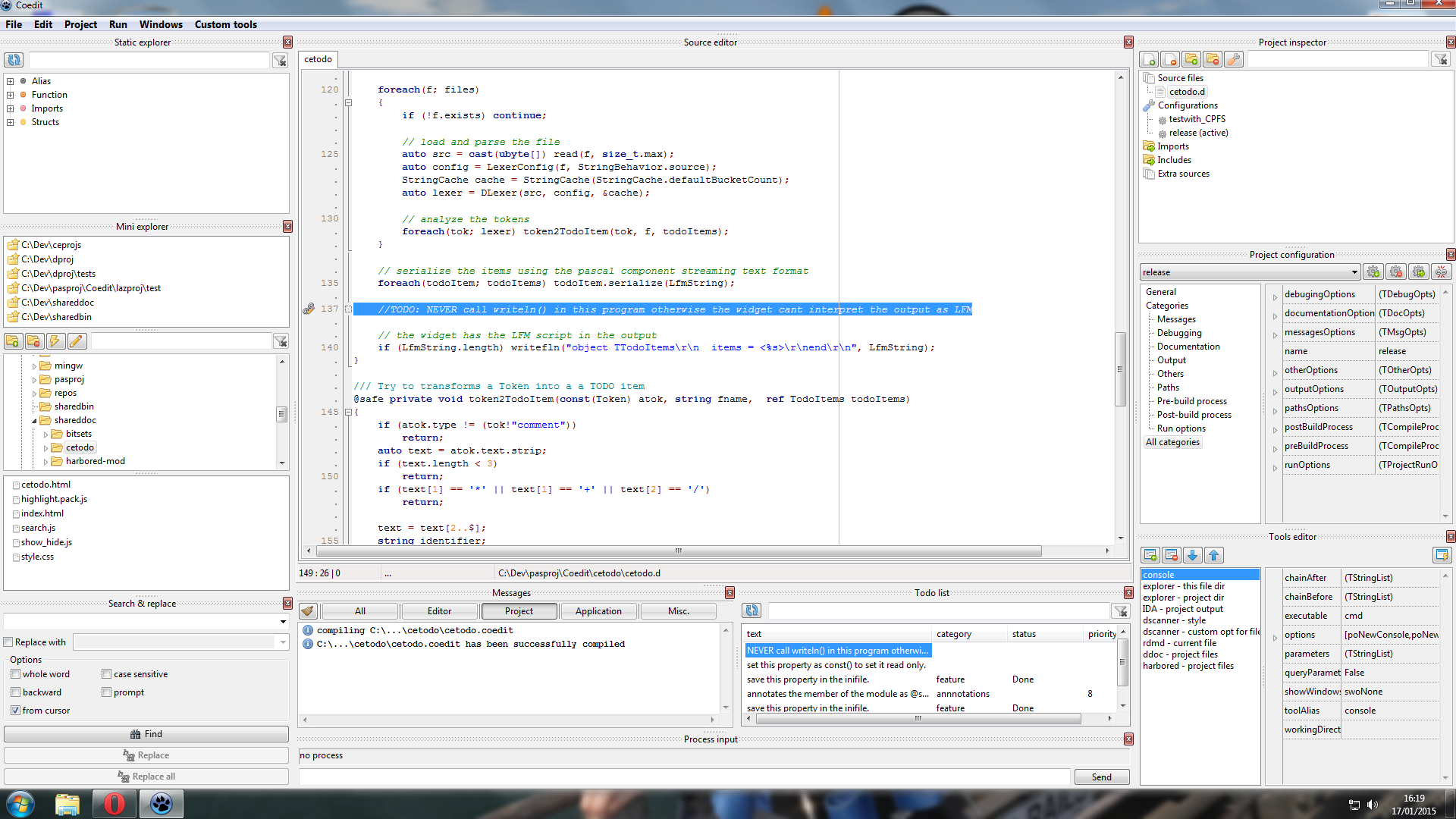
Task: Click the source editor horizontal scrollbar
Action: pyautogui.click(x=678, y=551)
